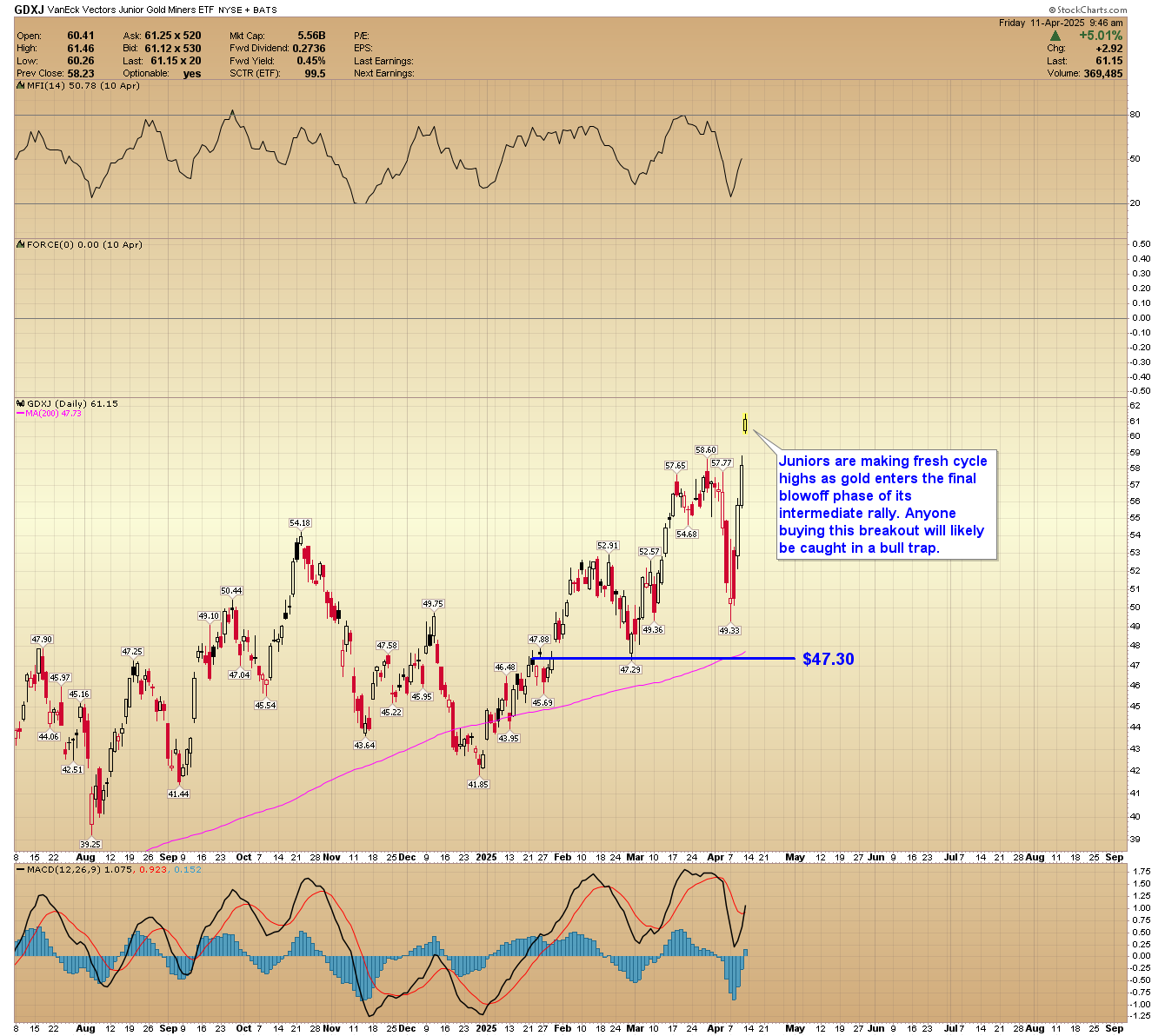Click the 41.44 September low label

[178, 794]
